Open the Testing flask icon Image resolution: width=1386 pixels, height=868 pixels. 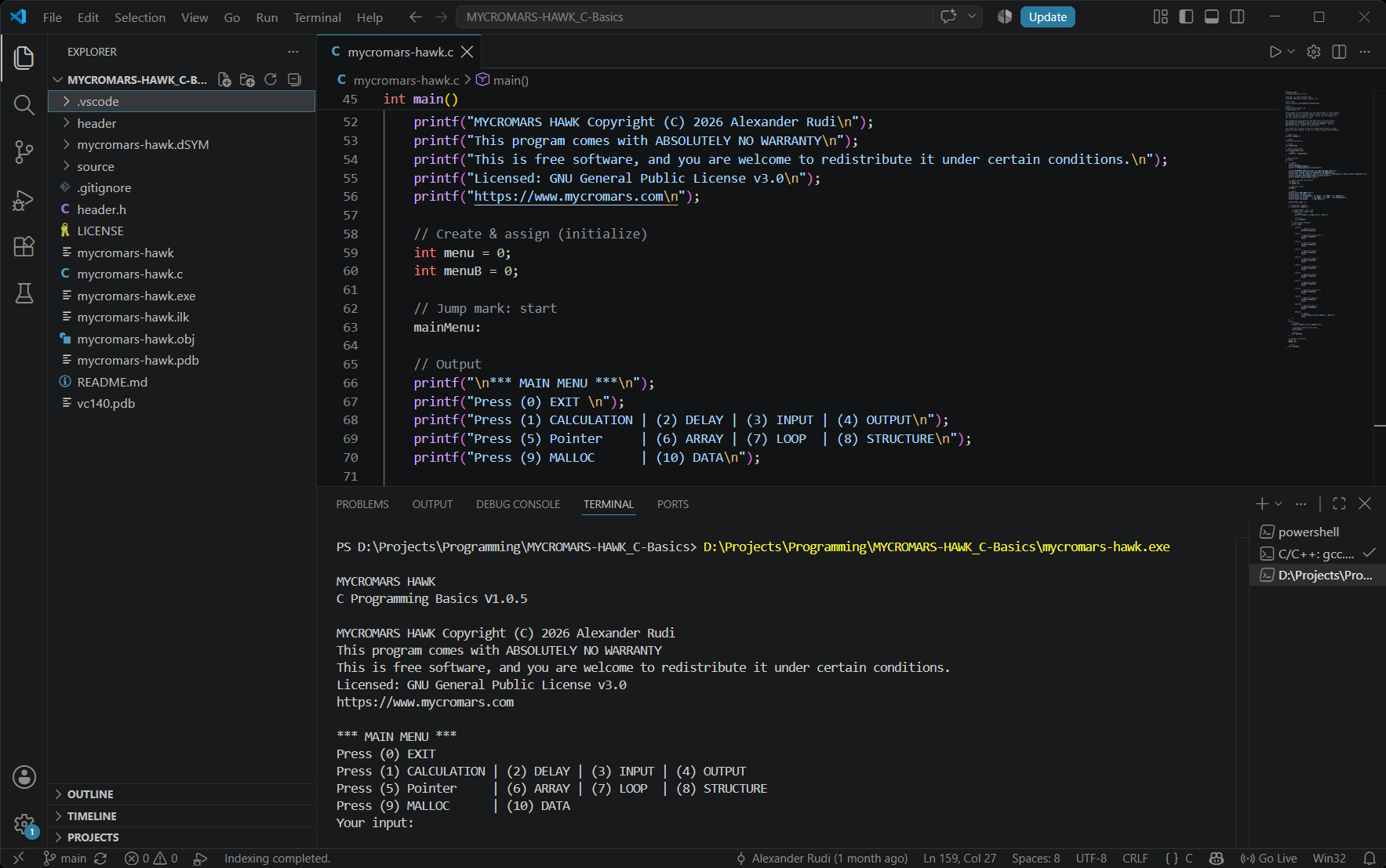pyautogui.click(x=24, y=293)
